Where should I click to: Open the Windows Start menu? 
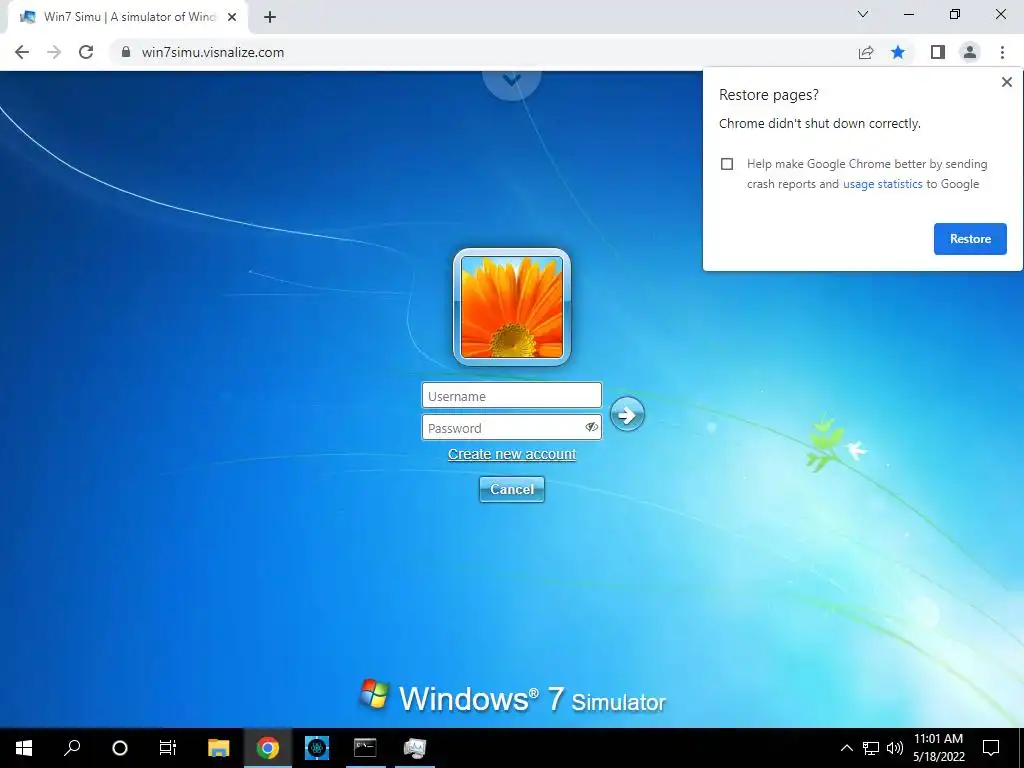(24, 748)
